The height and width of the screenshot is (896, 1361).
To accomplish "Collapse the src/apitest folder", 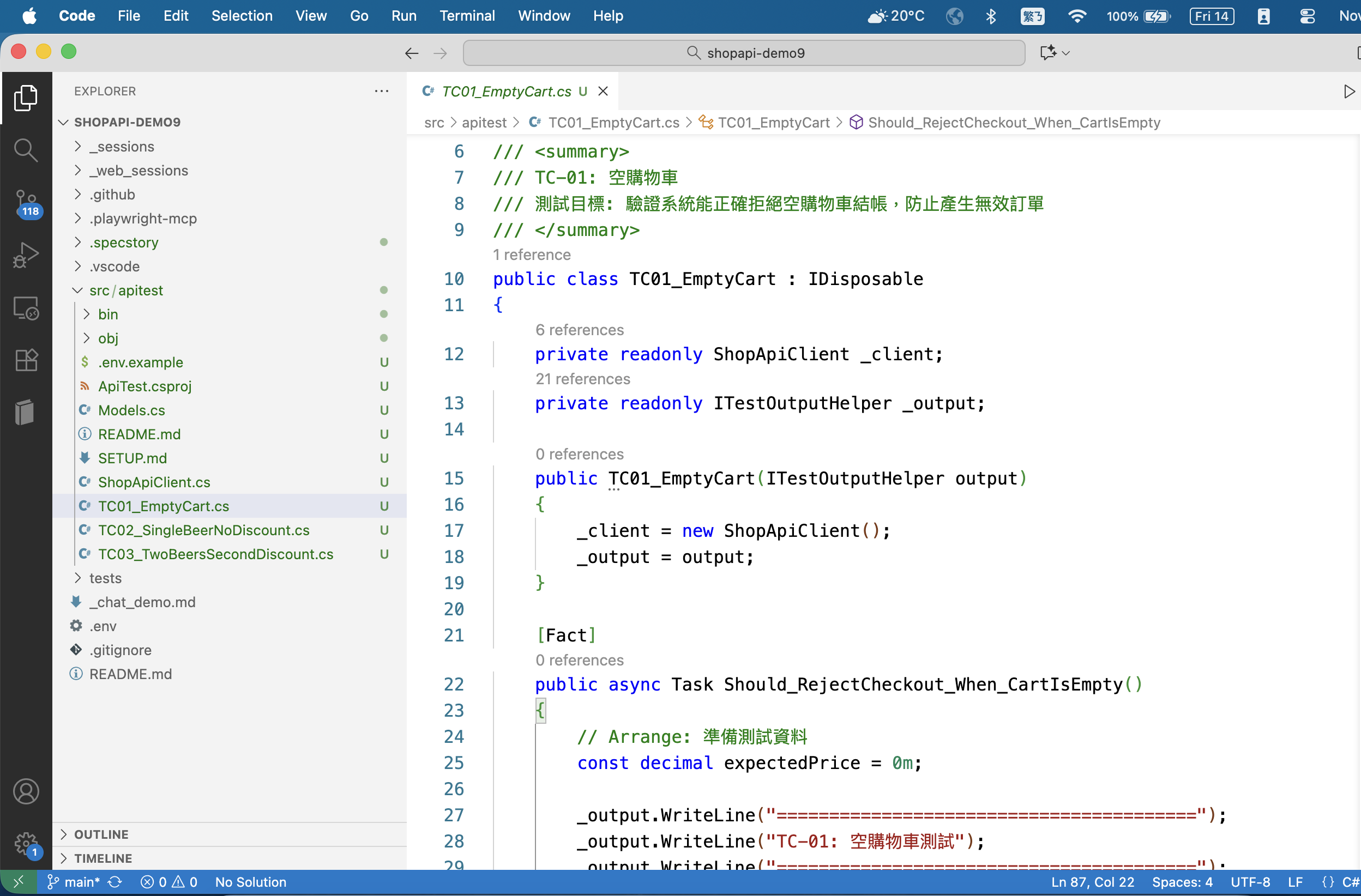I will tap(78, 290).
